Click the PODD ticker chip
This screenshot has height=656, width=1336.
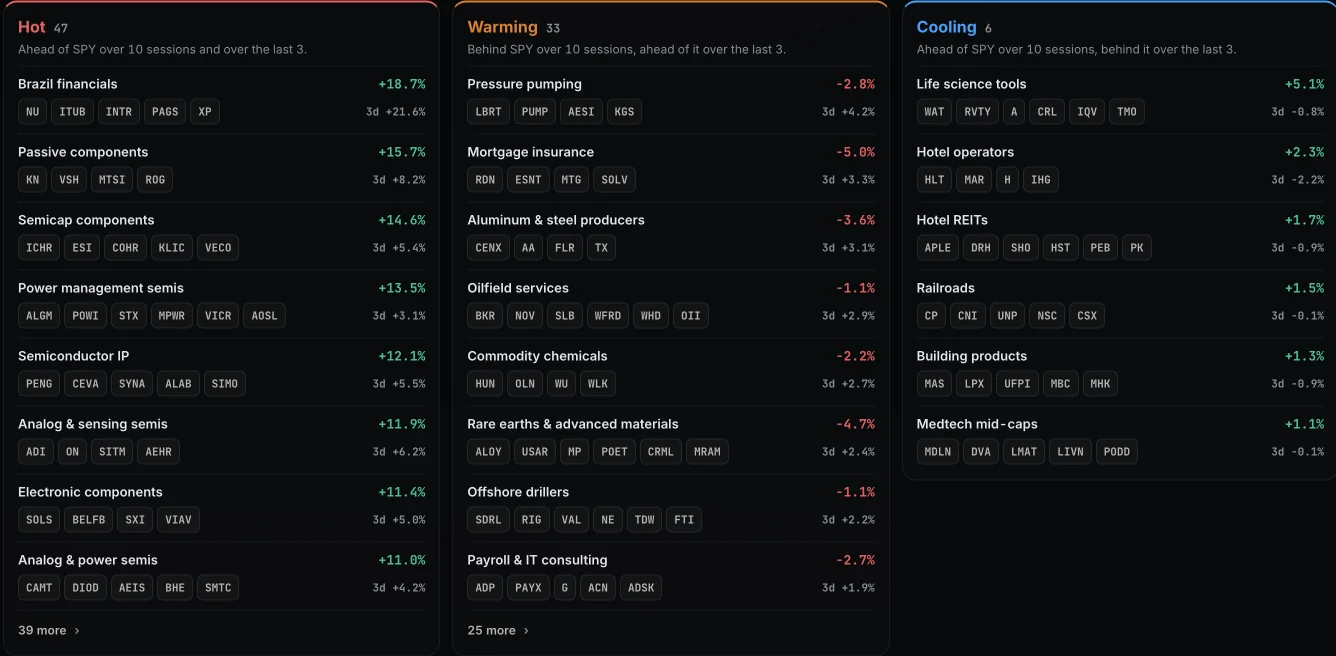1117,452
